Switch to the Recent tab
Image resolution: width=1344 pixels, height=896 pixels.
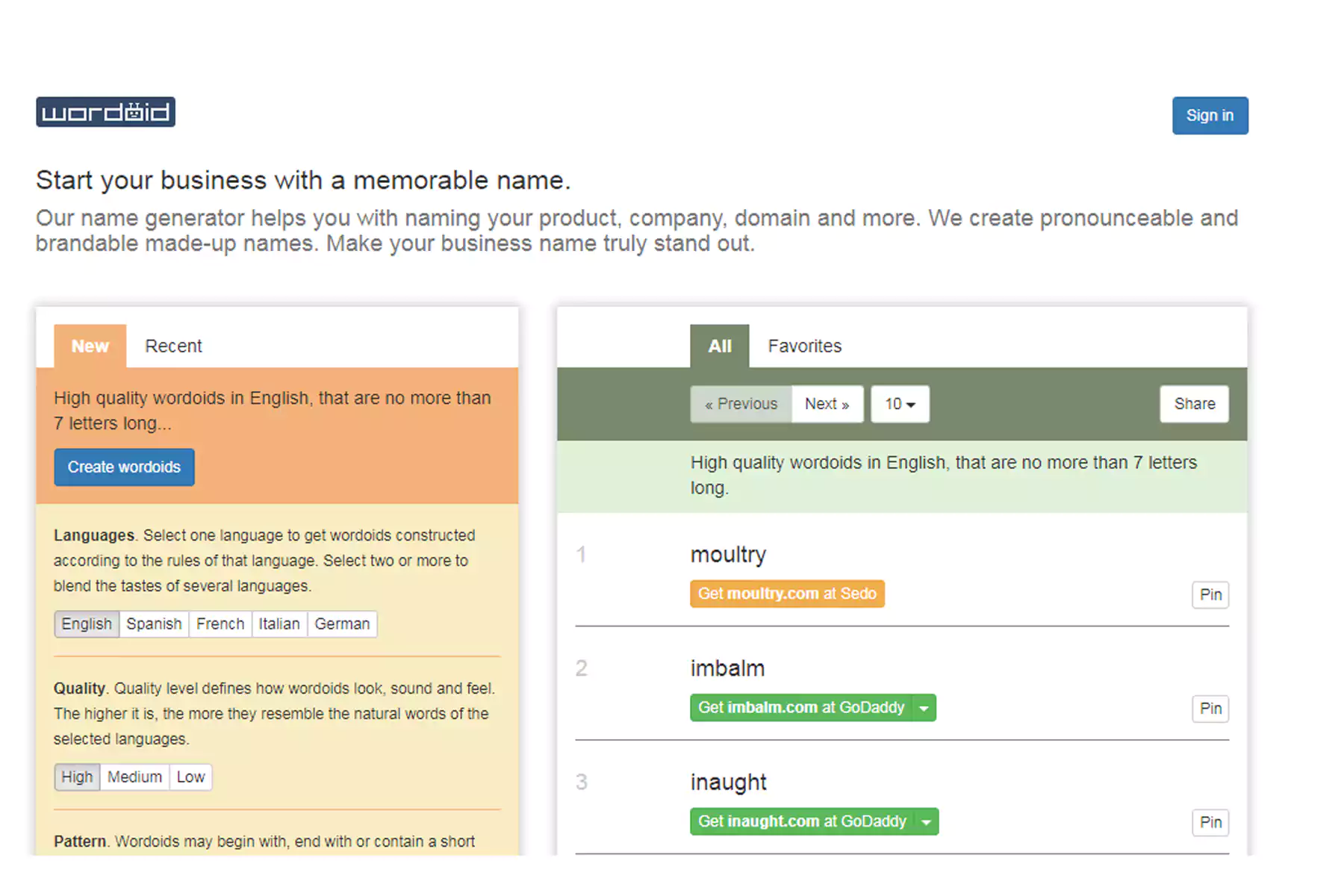173,346
